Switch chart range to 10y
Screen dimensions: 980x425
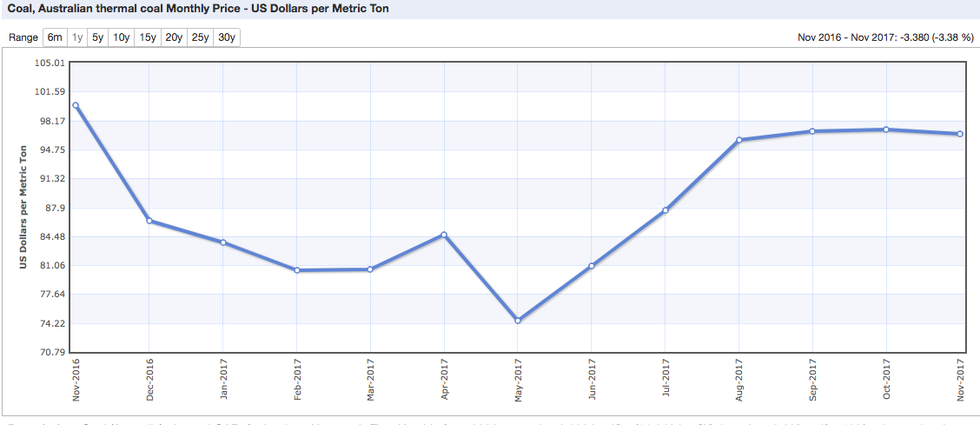tap(121, 38)
